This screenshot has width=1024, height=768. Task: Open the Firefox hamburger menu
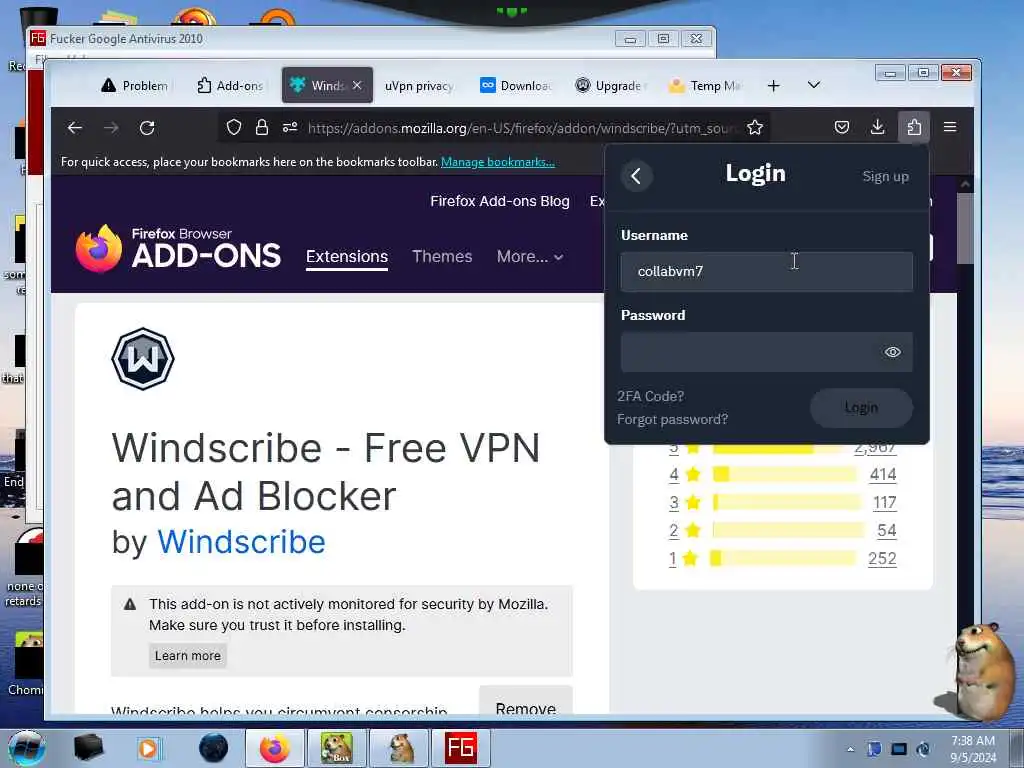coord(950,127)
